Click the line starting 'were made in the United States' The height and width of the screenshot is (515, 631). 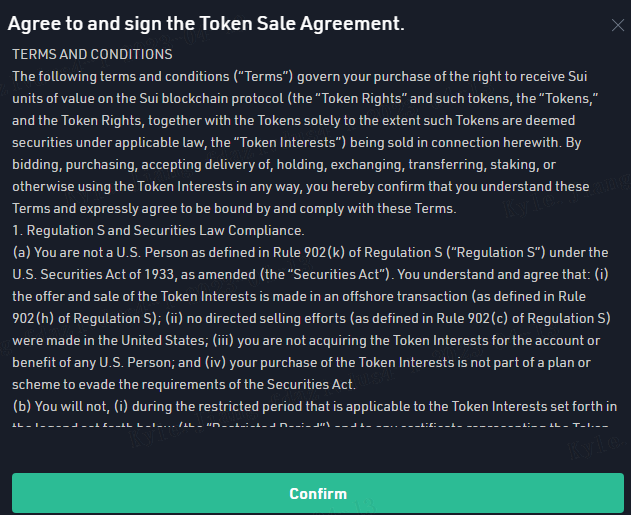306,341
